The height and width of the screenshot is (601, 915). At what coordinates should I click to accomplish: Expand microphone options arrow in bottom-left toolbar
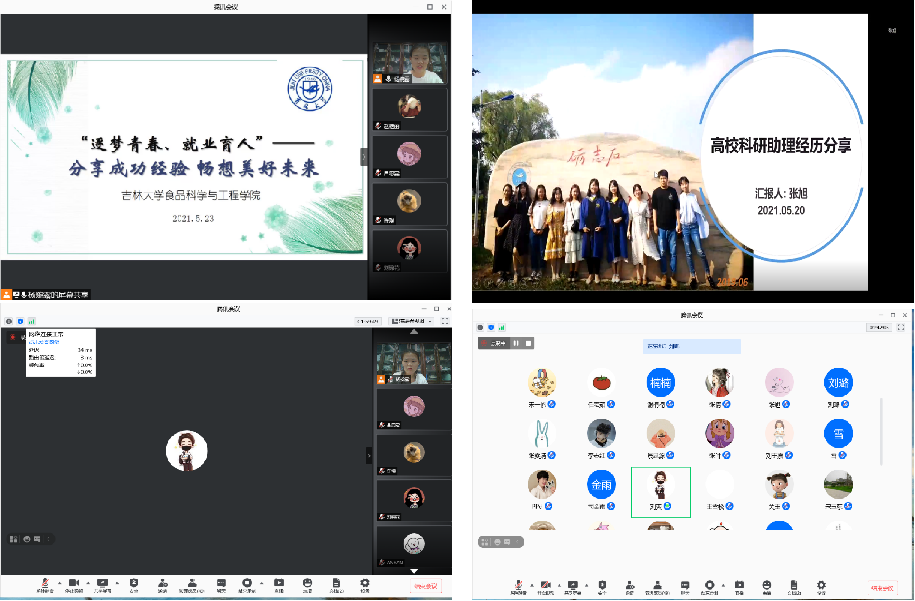click(59, 582)
